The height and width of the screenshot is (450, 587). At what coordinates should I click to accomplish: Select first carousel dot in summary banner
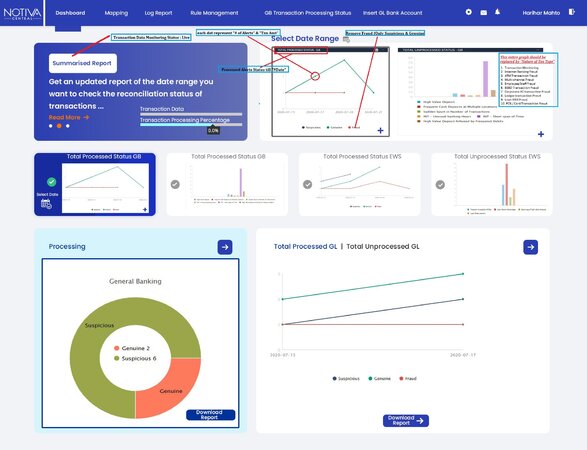click(x=51, y=126)
